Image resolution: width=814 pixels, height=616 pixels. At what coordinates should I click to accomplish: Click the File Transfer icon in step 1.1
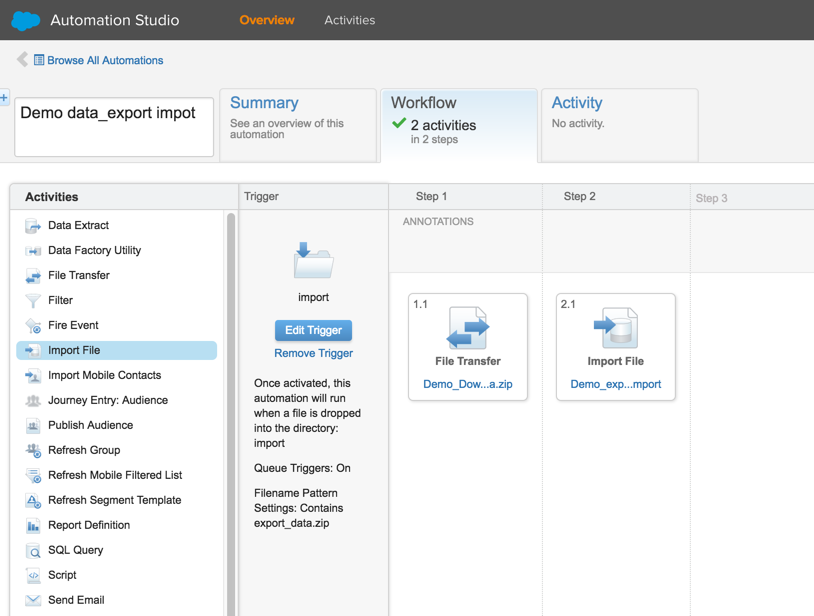pyautogui.click(x=467, y=327)
